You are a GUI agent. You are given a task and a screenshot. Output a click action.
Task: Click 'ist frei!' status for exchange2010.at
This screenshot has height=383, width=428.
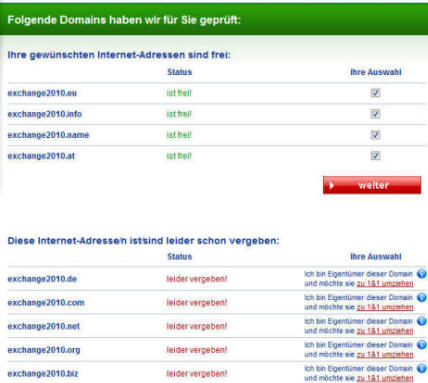coord(179,156)
